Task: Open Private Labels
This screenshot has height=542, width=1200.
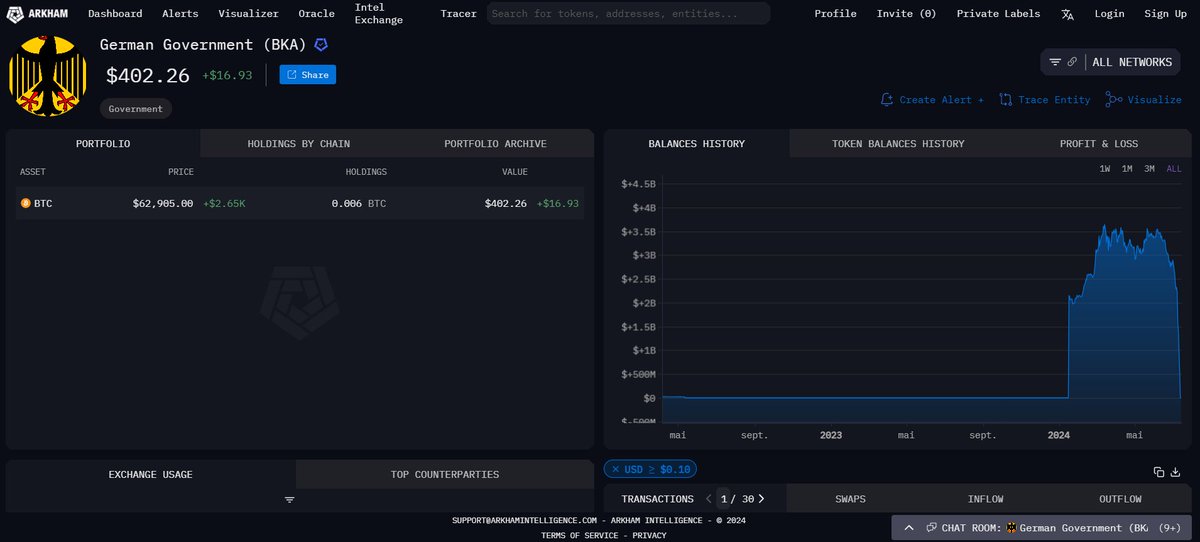Action: pyautogui.click(x=998, y=14)
